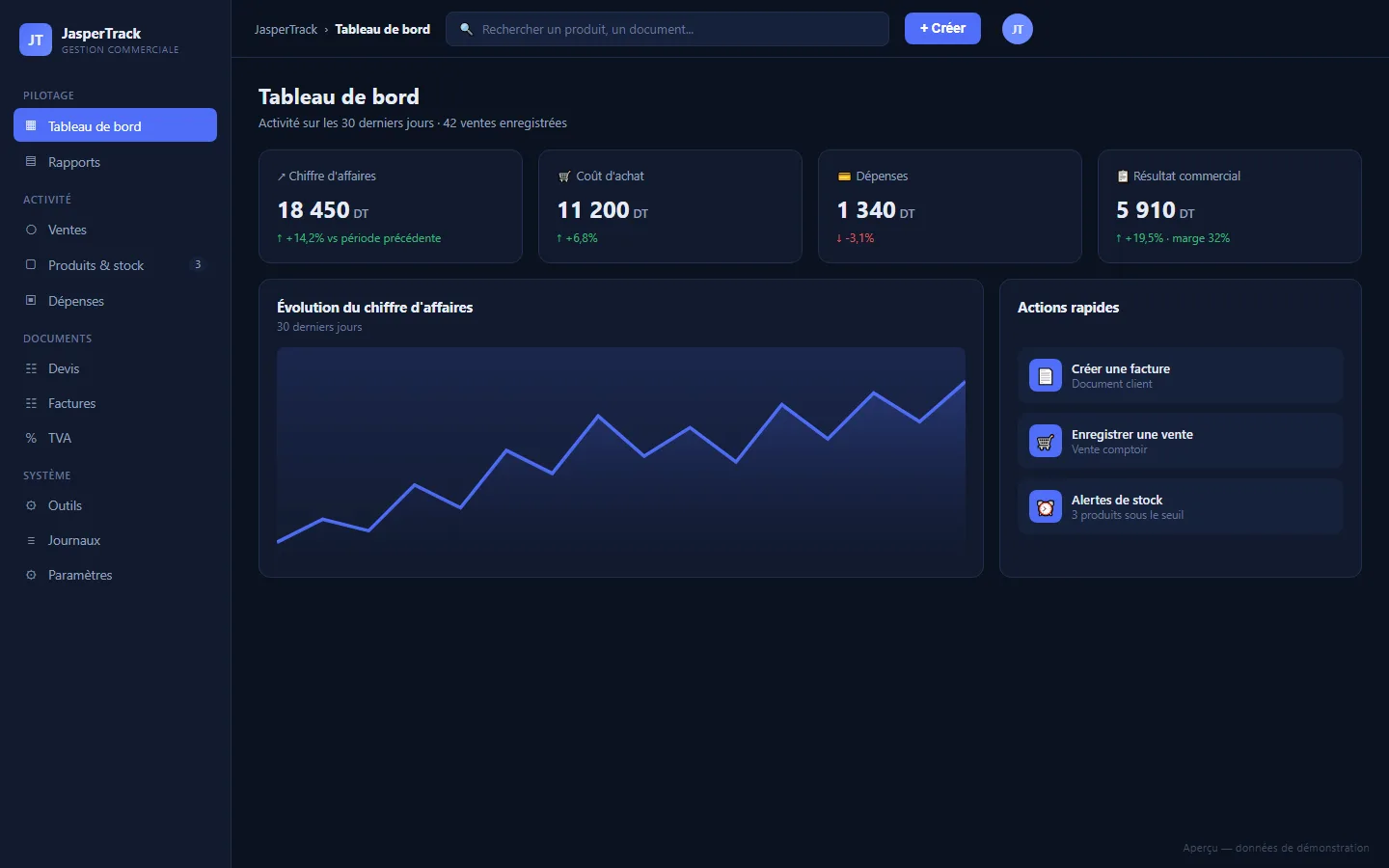1389x868 pixels.
Task: Click the credit card icon on Dépenses card
Action: tap(844, 176)
